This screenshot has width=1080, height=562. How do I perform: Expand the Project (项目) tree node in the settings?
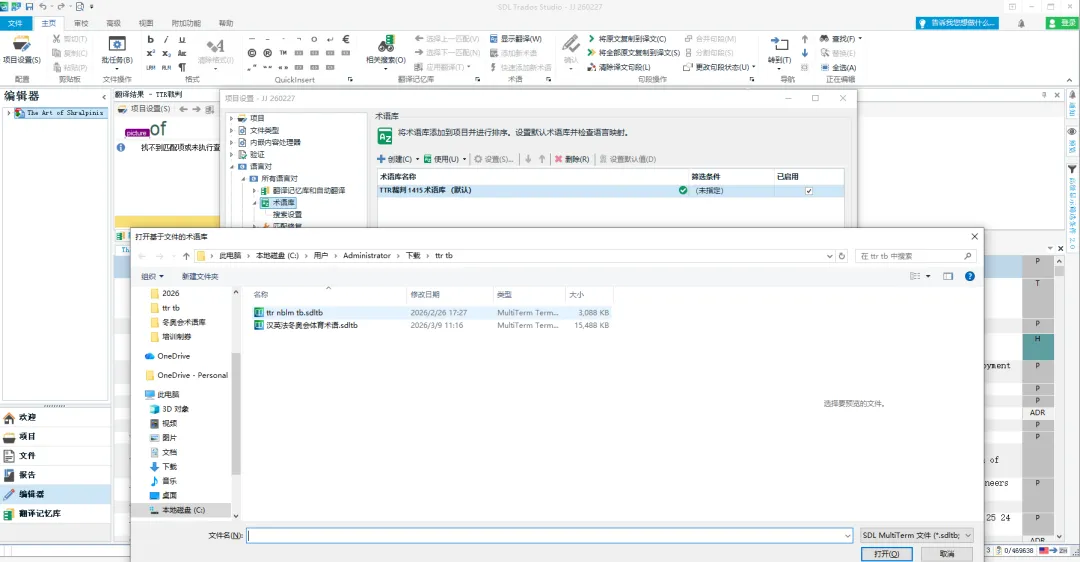click(x=231, y=118)
